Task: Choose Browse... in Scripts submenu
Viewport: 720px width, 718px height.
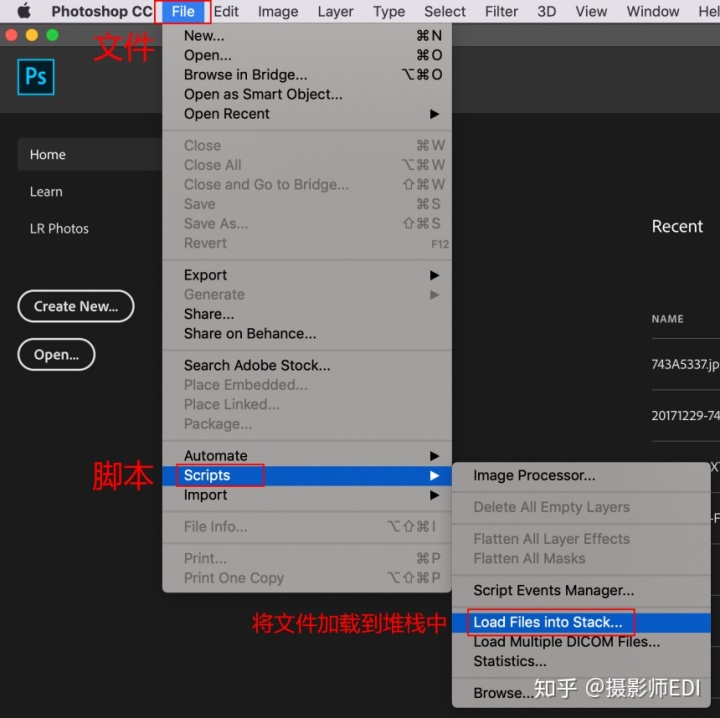Action: 581,693
